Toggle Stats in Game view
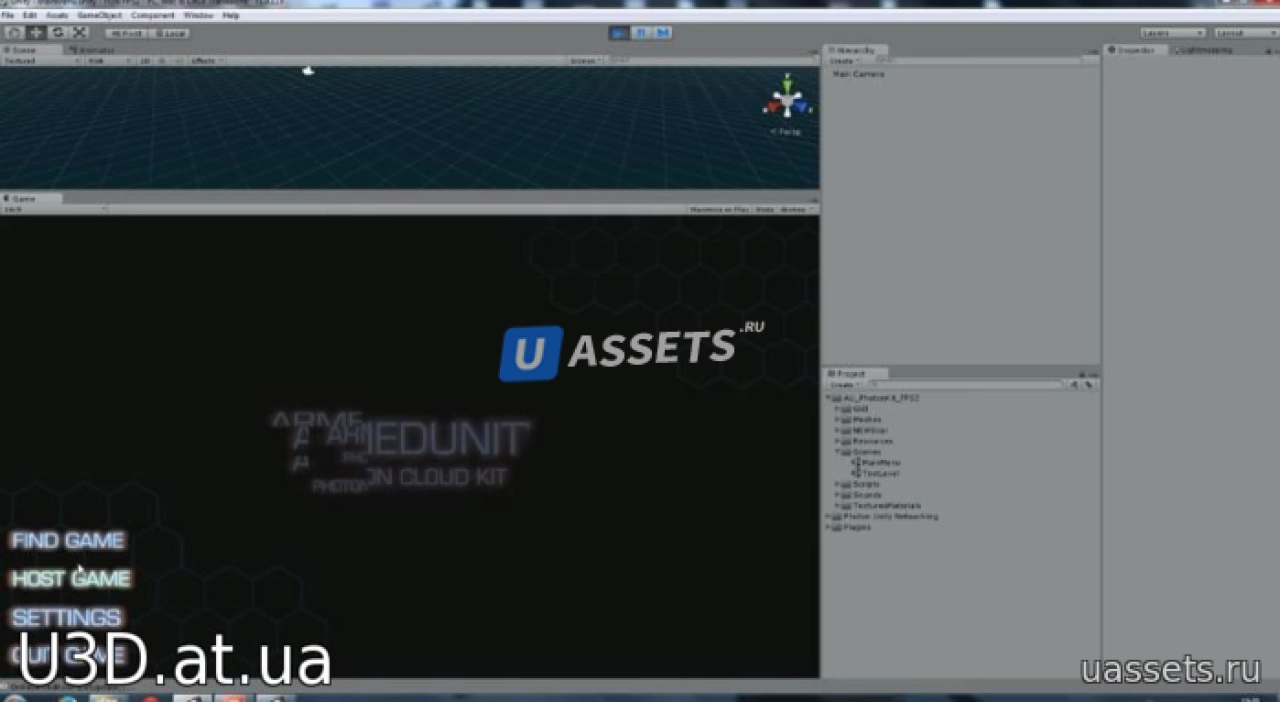 click(x=764, y=209)
